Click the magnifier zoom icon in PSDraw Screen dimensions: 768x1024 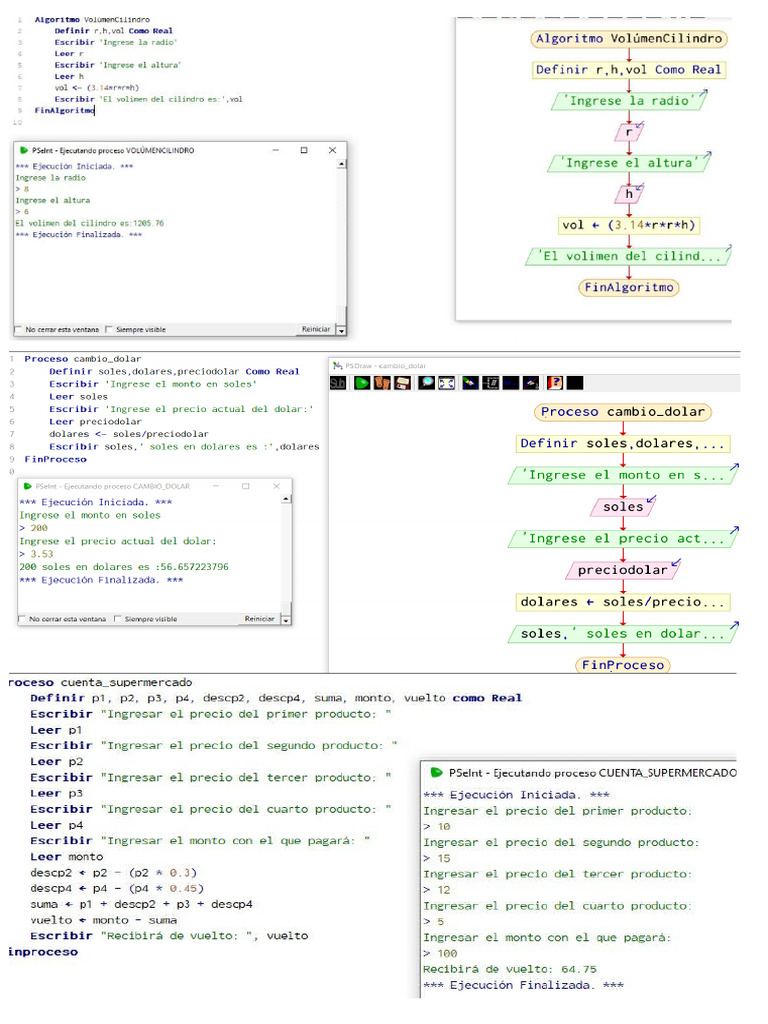(427, 383)
